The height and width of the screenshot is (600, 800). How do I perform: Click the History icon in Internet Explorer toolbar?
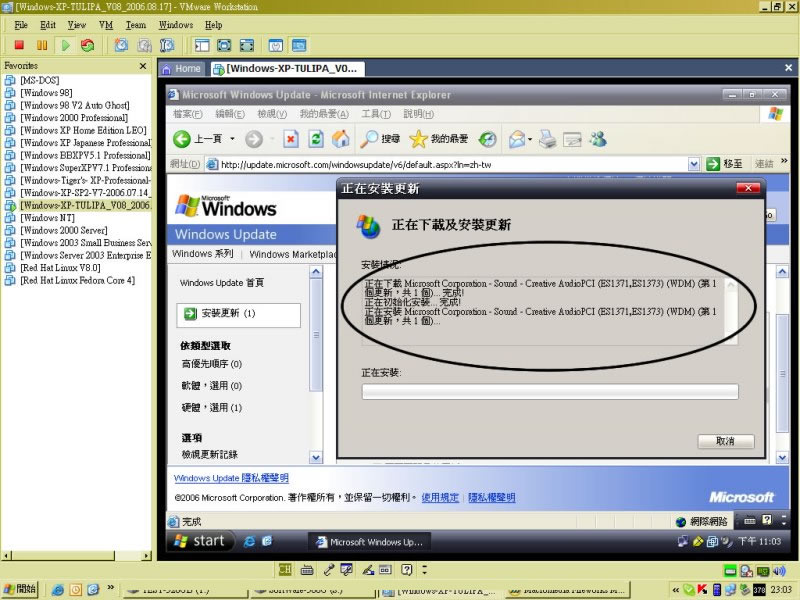click(x=488, y=139)
